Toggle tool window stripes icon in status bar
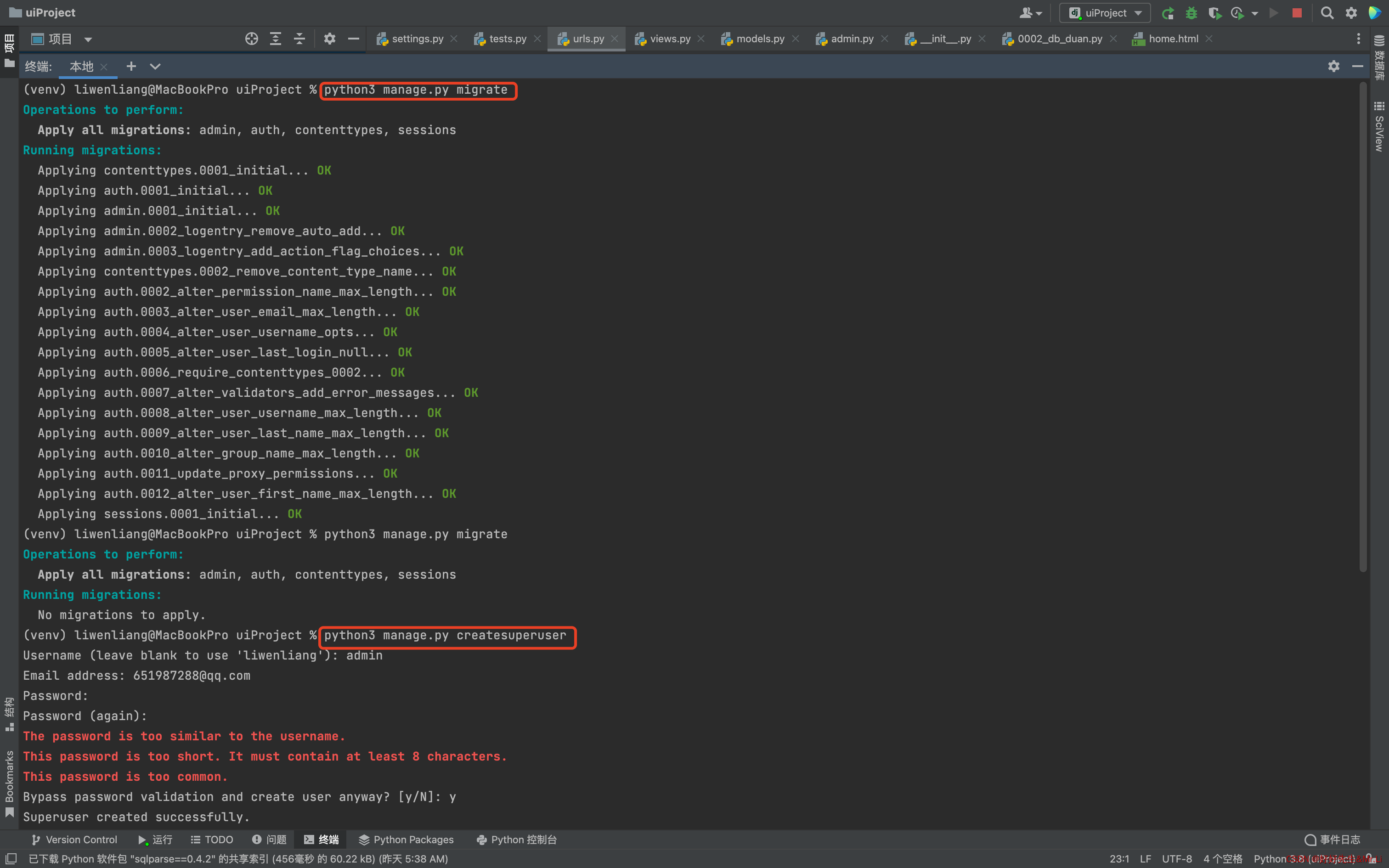The width and height of the screenshot is (1389, 868). 11,858
